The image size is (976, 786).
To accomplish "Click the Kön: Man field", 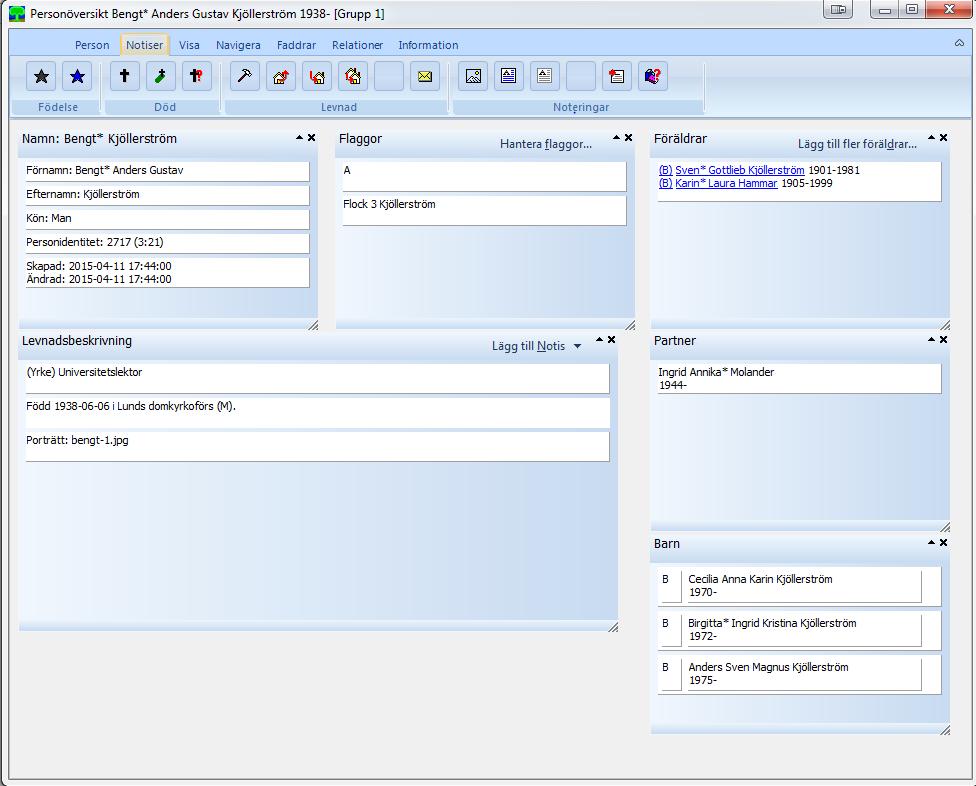I will pos(167,219).
